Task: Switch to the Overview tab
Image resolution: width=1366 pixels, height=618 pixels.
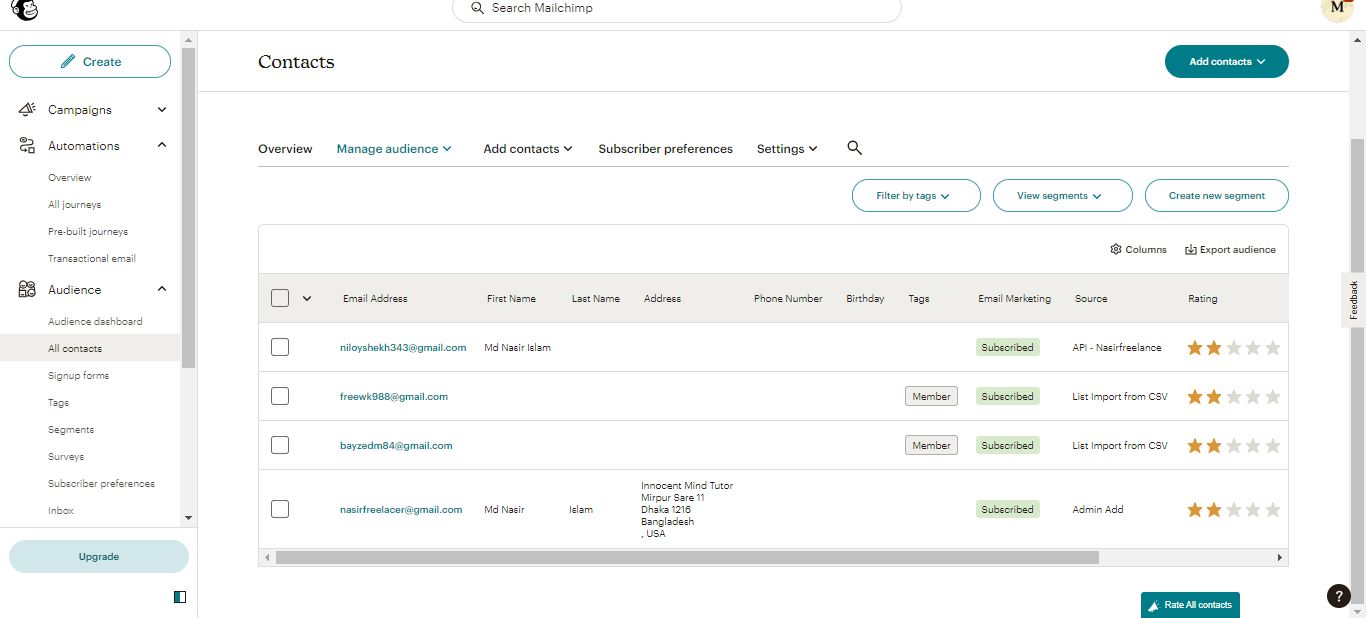Action: pos(284,148)
